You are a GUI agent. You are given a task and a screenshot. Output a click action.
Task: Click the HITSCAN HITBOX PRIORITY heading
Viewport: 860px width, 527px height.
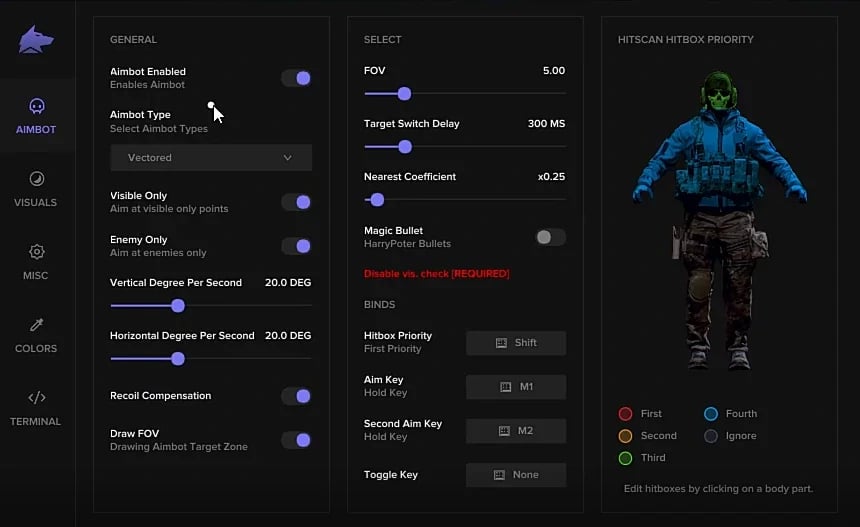(686, 39)
